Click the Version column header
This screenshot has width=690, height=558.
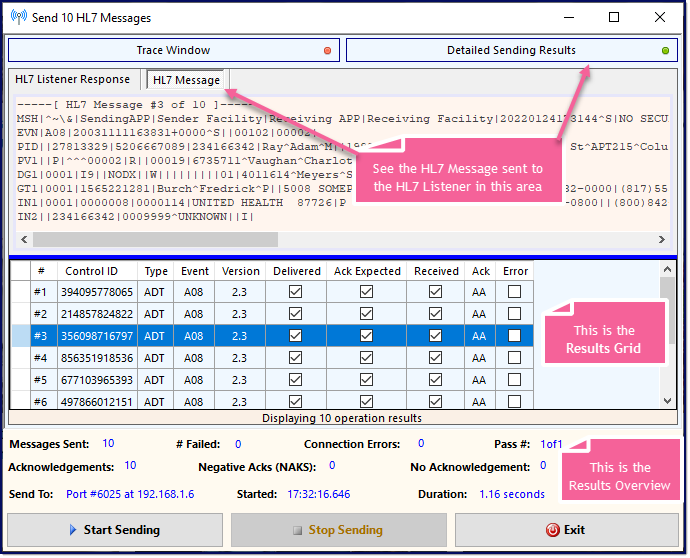pyautogui.click(x=240, y=271)
